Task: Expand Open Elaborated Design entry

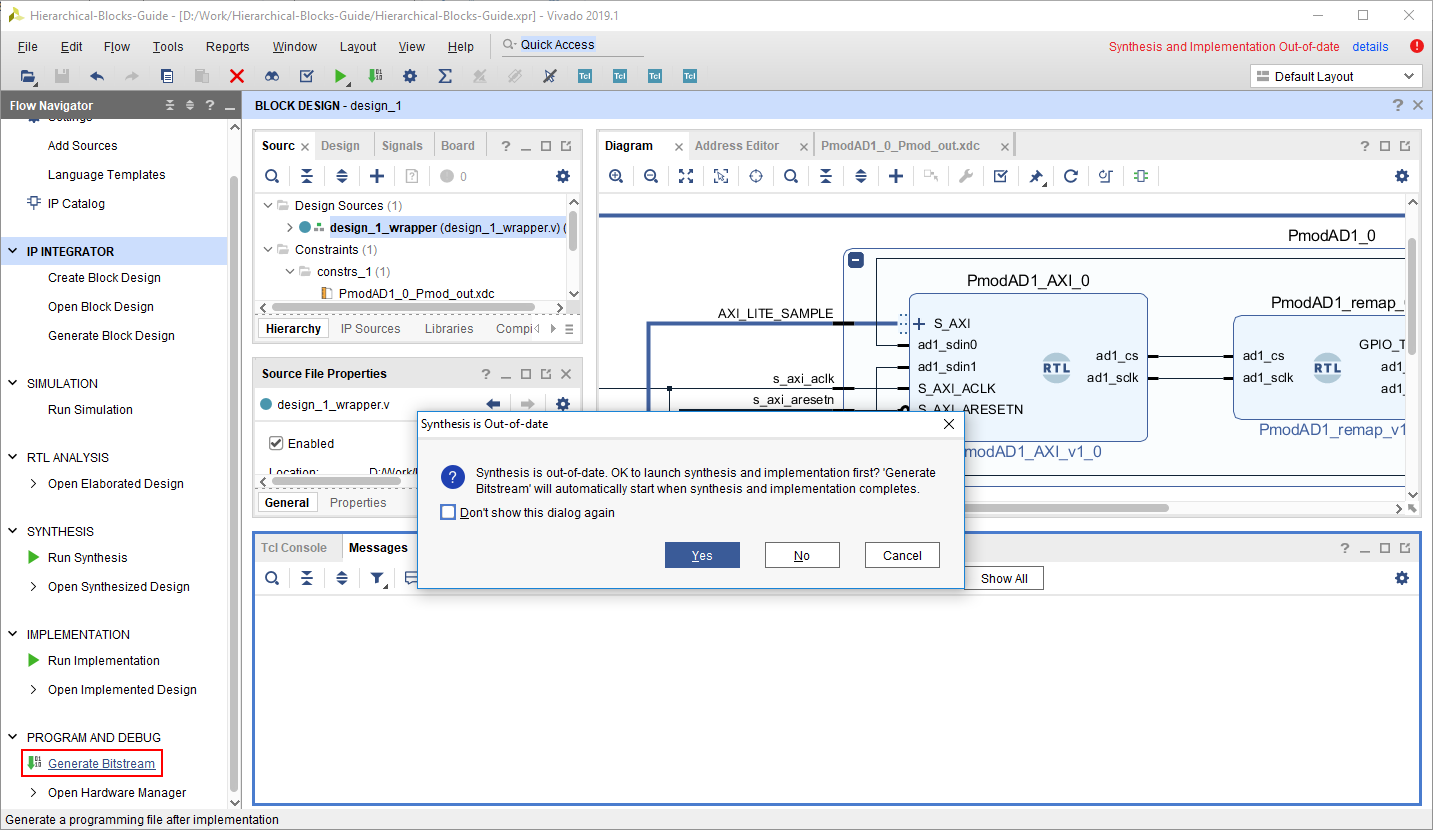Action: tap(35, 484)
